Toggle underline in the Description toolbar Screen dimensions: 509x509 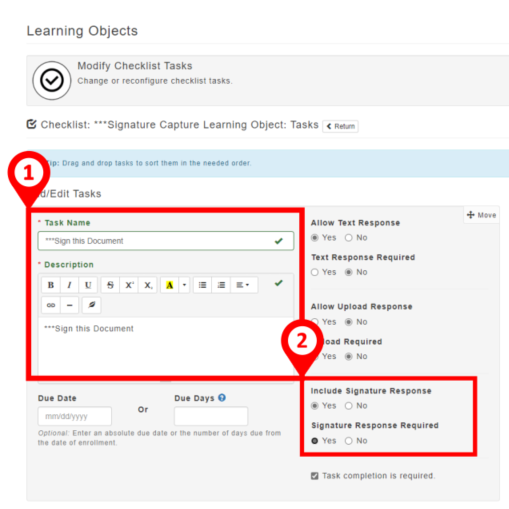pos(88,285)
